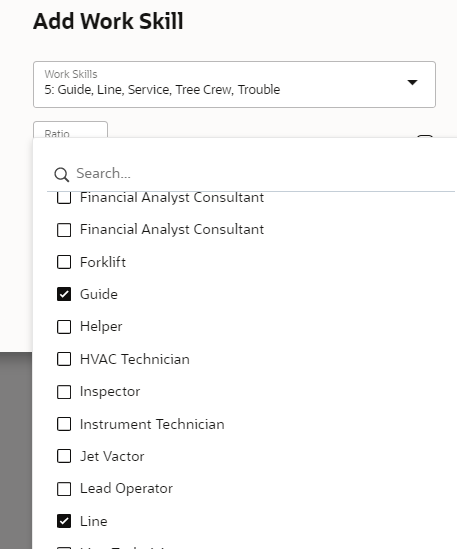Image resolution: width=457 pixels, height=549 pixels.
Task: Check the Instrument Technician box
Action: click(64, 424)
